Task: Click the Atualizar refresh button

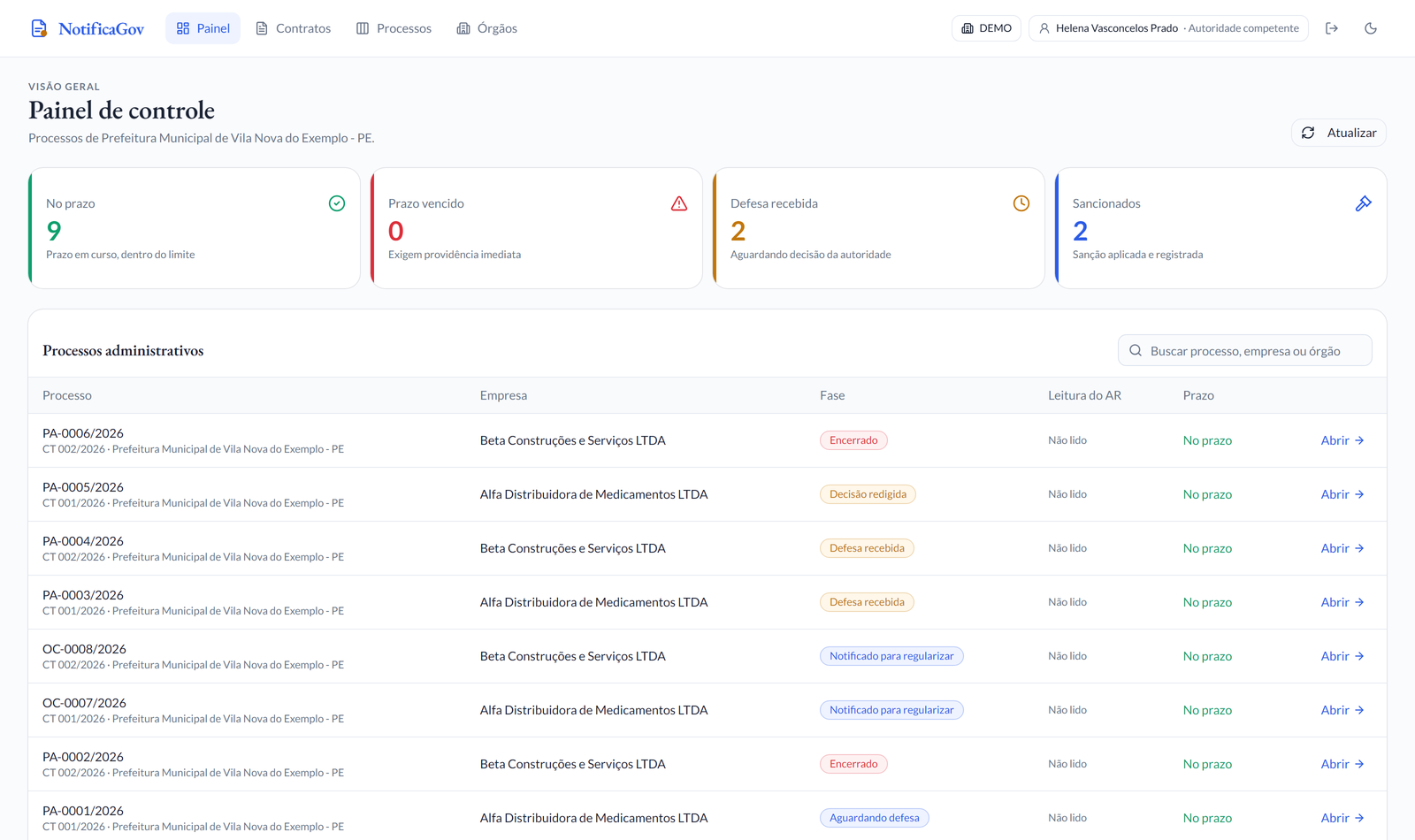Action: 1339,133
